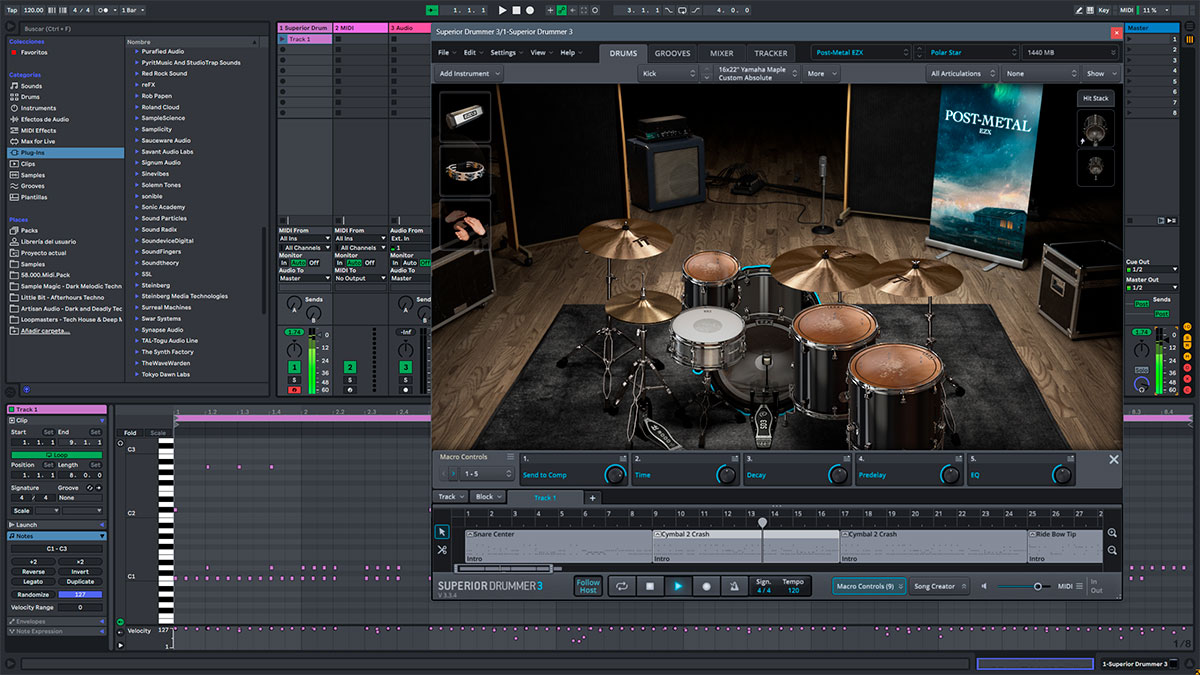
Task: Click the Ableton transport record button
Action: 529,10
